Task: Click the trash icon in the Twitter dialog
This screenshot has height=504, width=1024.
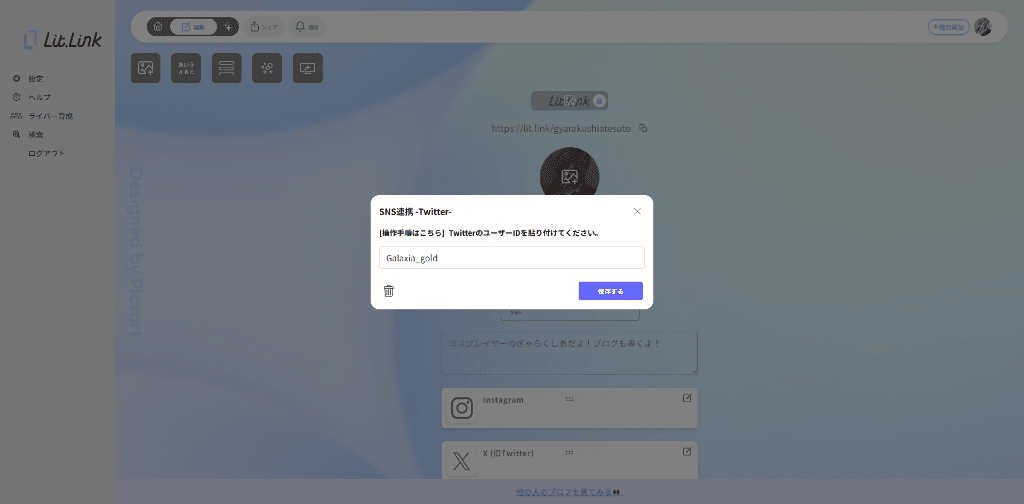Action: tap(389, 291)
